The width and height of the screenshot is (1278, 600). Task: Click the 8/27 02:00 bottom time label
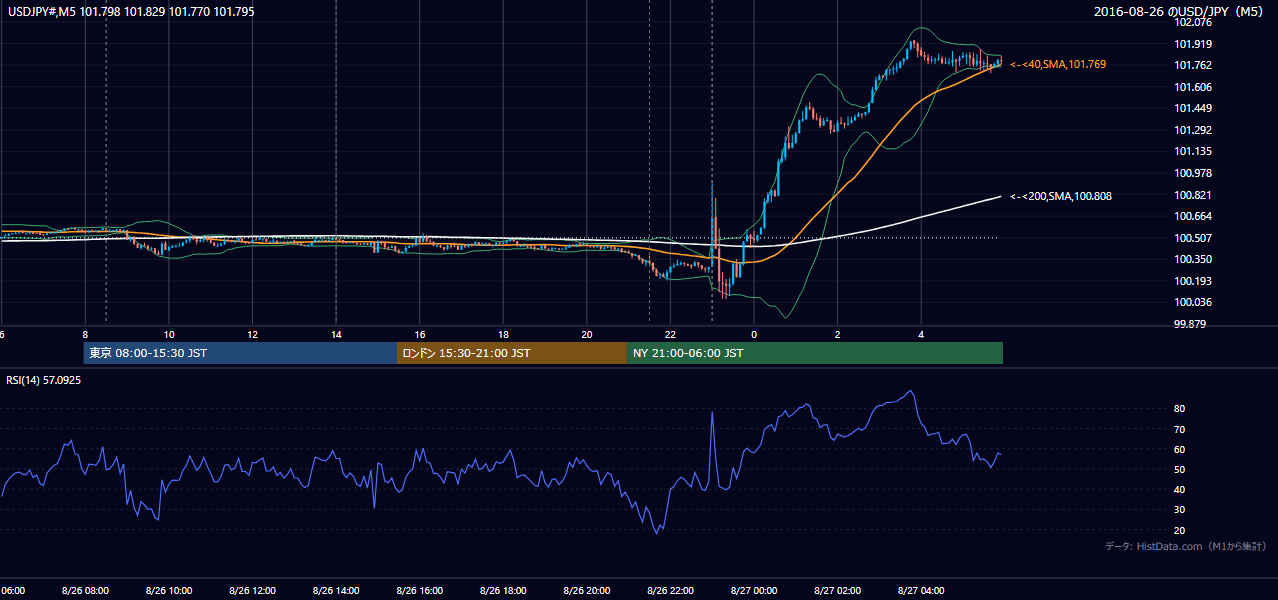[x=837, y=591]
